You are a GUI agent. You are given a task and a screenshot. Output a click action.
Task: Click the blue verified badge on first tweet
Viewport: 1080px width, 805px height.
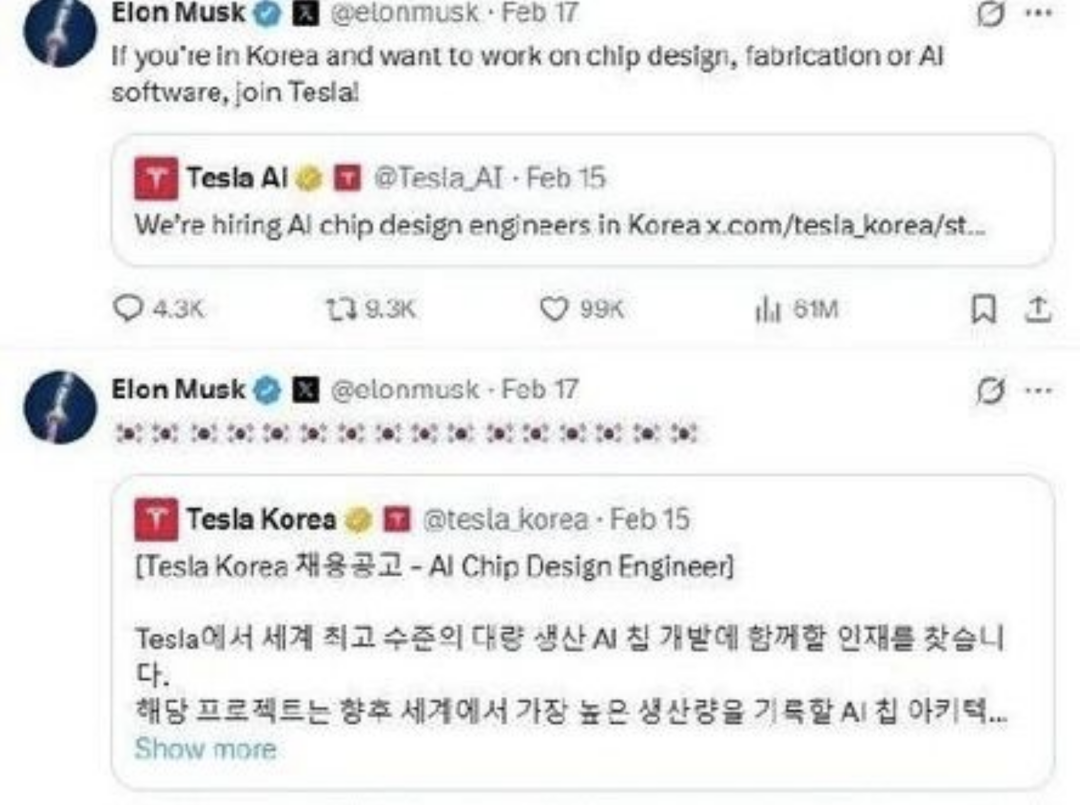pos(266,13)
